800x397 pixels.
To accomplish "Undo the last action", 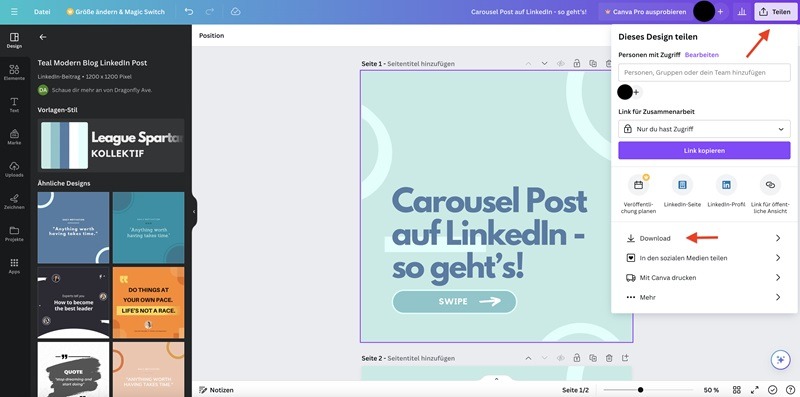I will click(x=189, y=11).
